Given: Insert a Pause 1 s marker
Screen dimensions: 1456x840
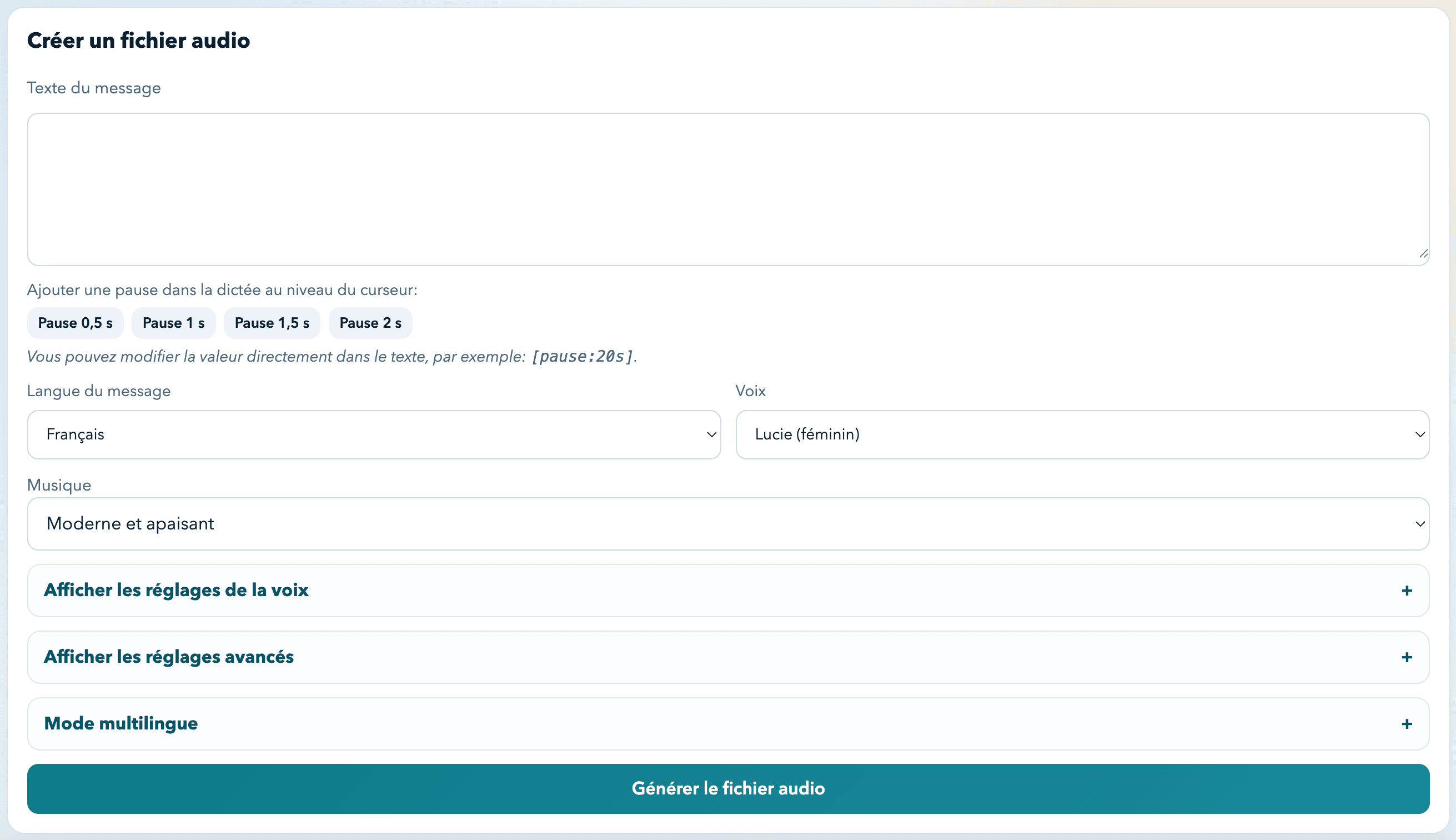Looking at the screenshot, I should pos(174,323).
